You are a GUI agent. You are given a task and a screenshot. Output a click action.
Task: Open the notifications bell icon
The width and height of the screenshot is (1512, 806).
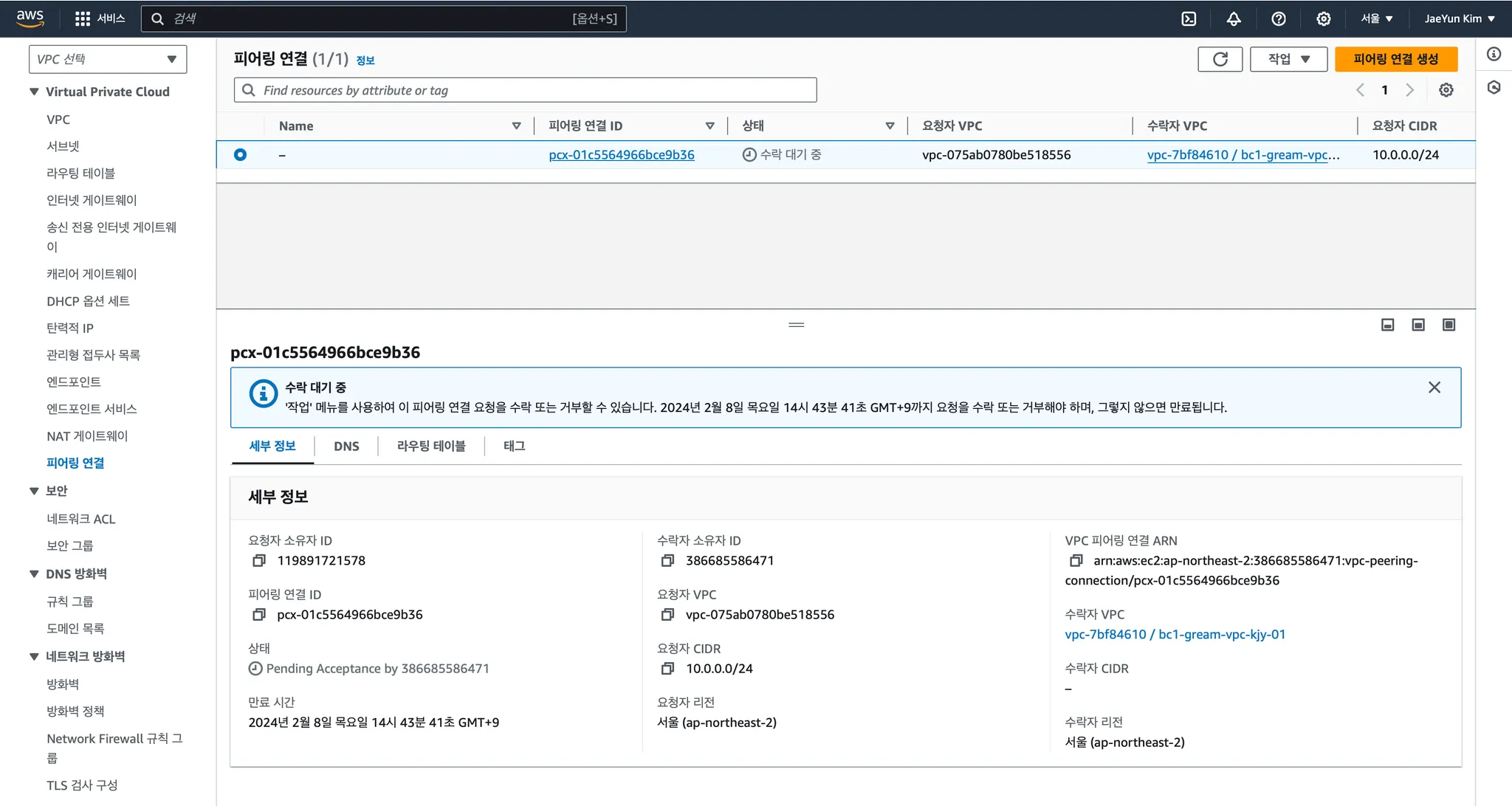coord(1234,18)
